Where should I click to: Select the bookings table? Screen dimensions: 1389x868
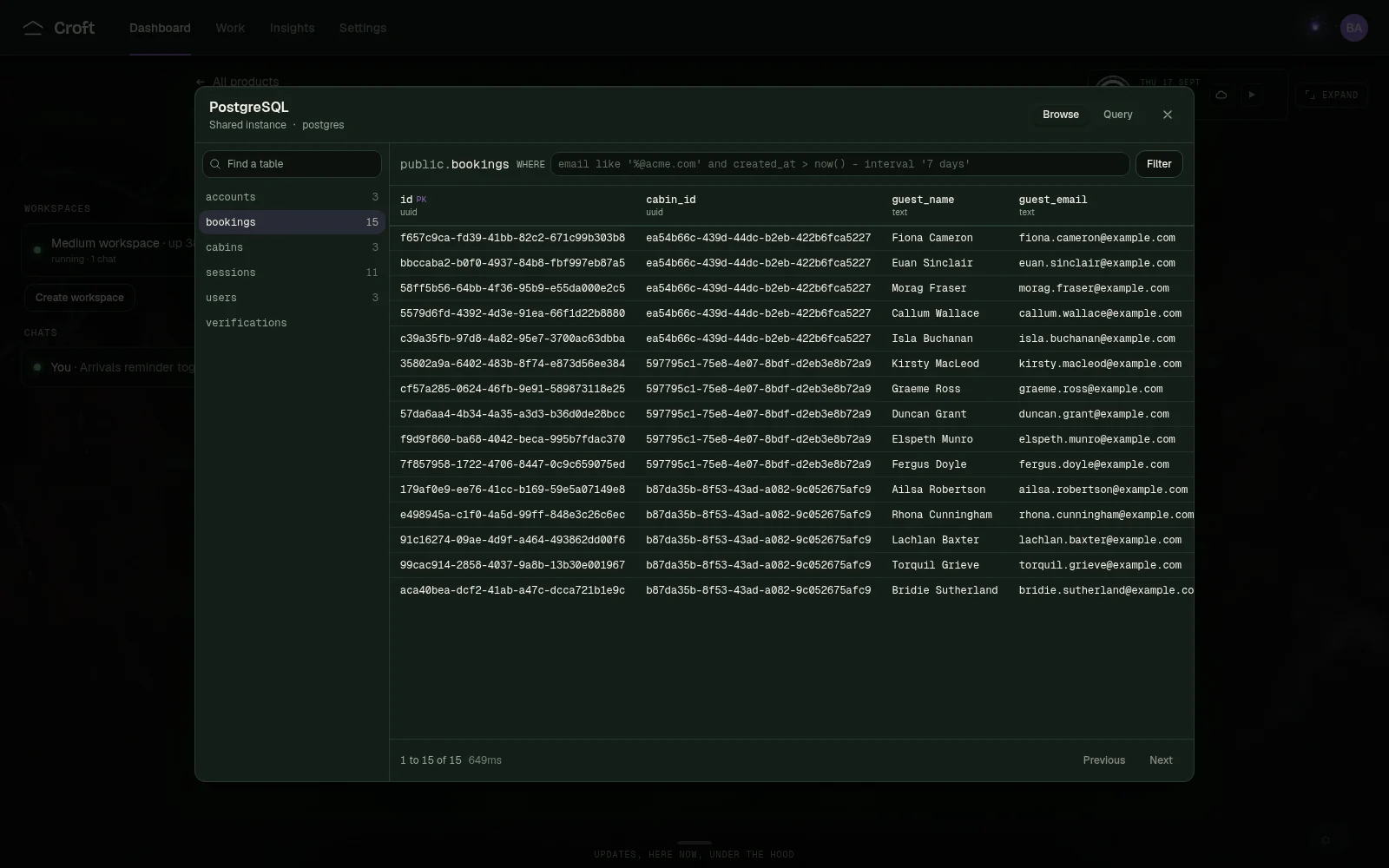[x=292, y=222]
